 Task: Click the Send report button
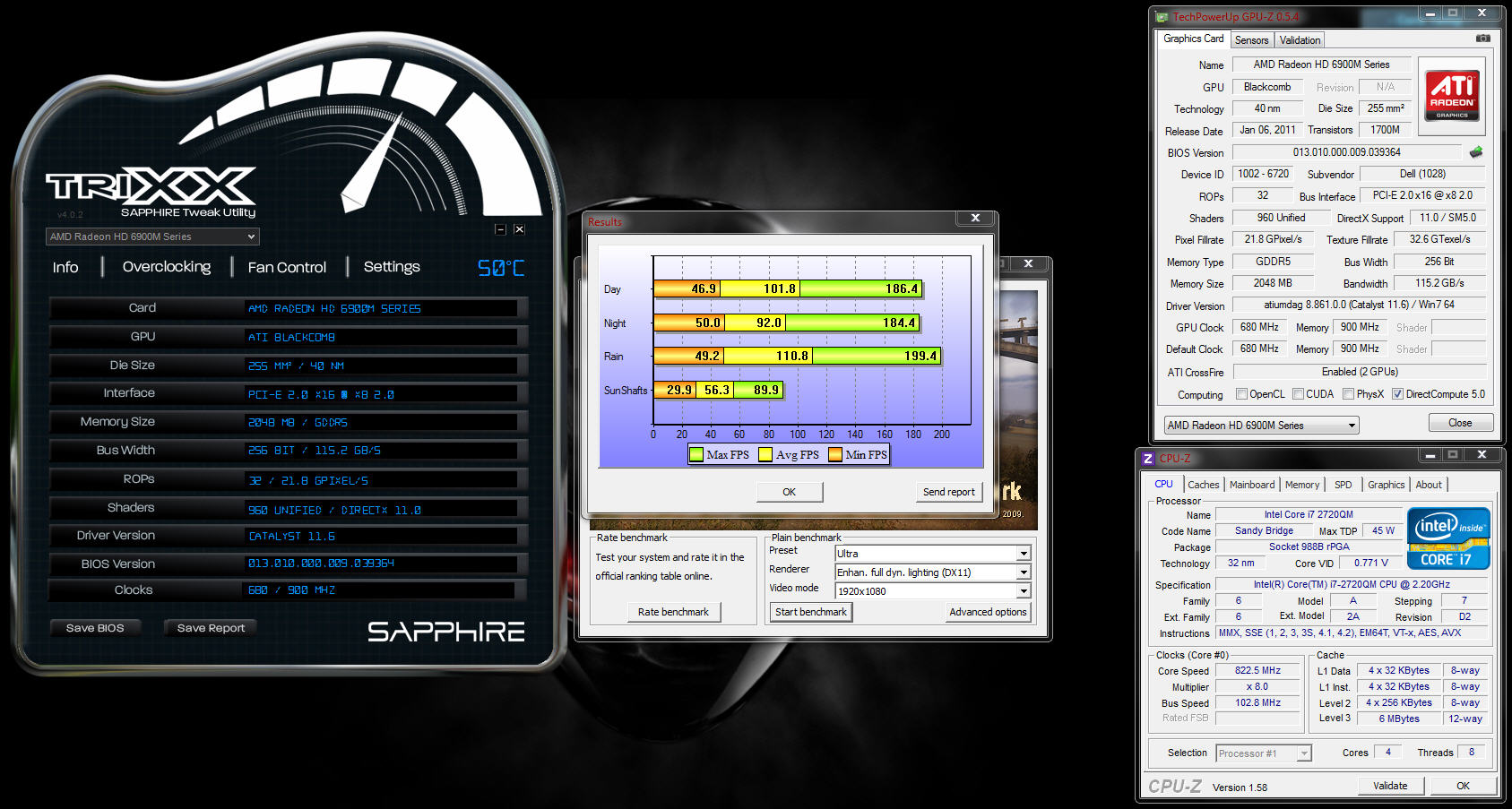[948, 492]
